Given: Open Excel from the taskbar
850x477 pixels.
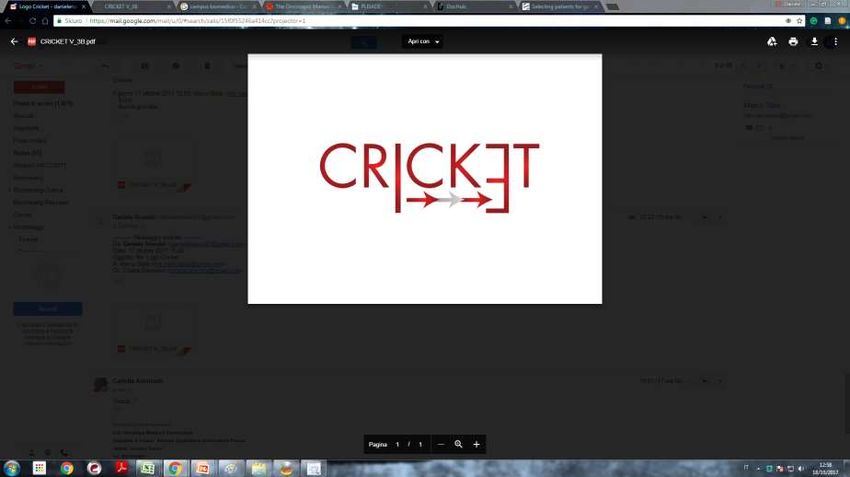Looking at the screenshot, I should click(x=148, y=468).
